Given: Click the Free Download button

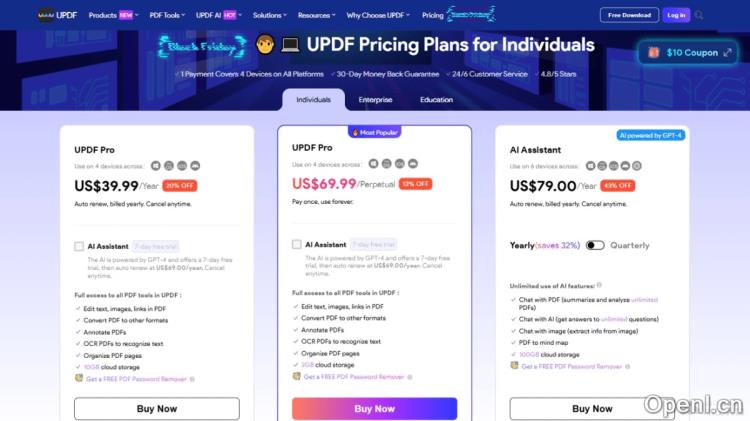Looking at the screenshot, I should 629,15.
